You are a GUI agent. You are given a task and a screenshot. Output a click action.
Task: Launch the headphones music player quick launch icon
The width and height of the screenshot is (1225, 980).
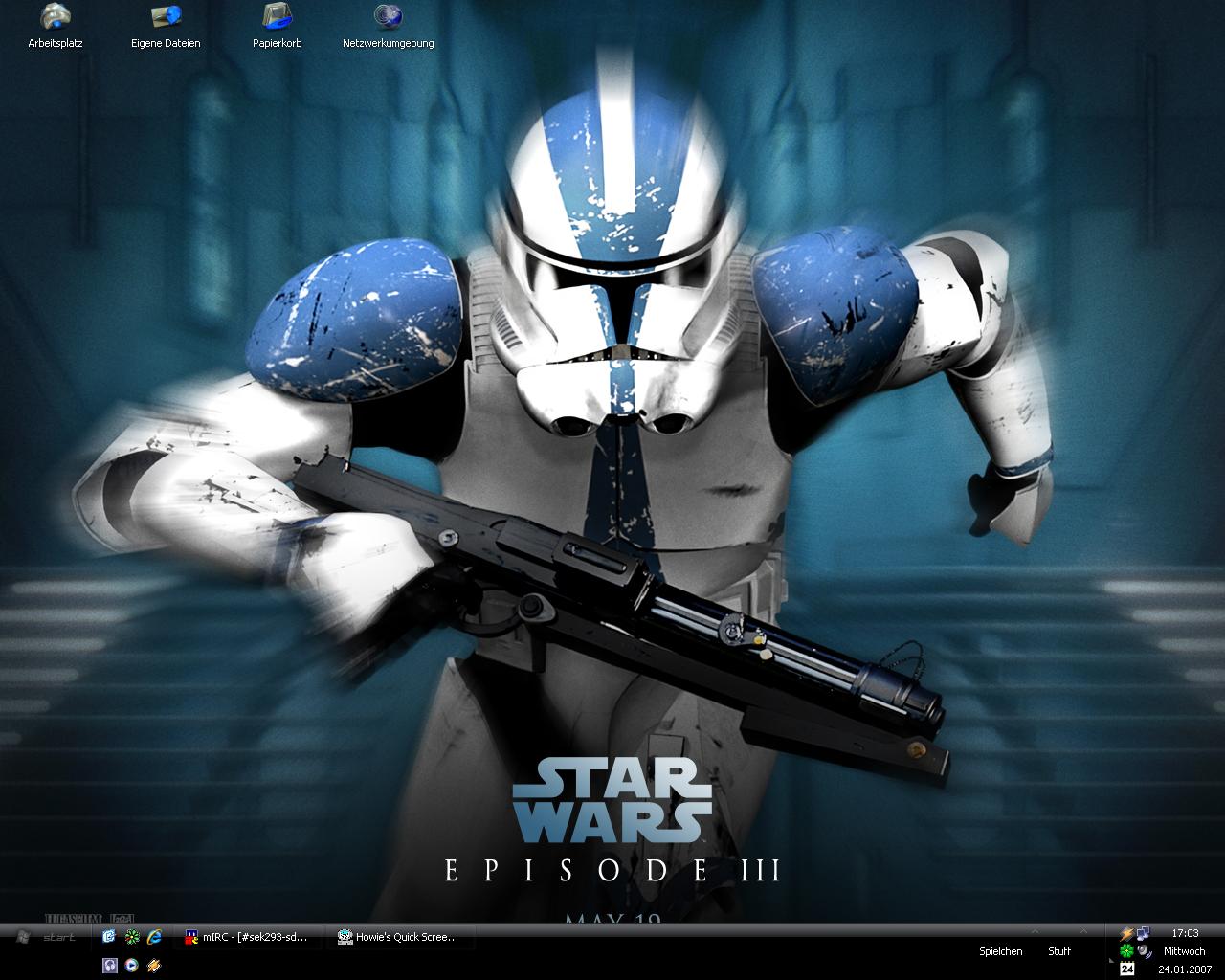point(110,966)
